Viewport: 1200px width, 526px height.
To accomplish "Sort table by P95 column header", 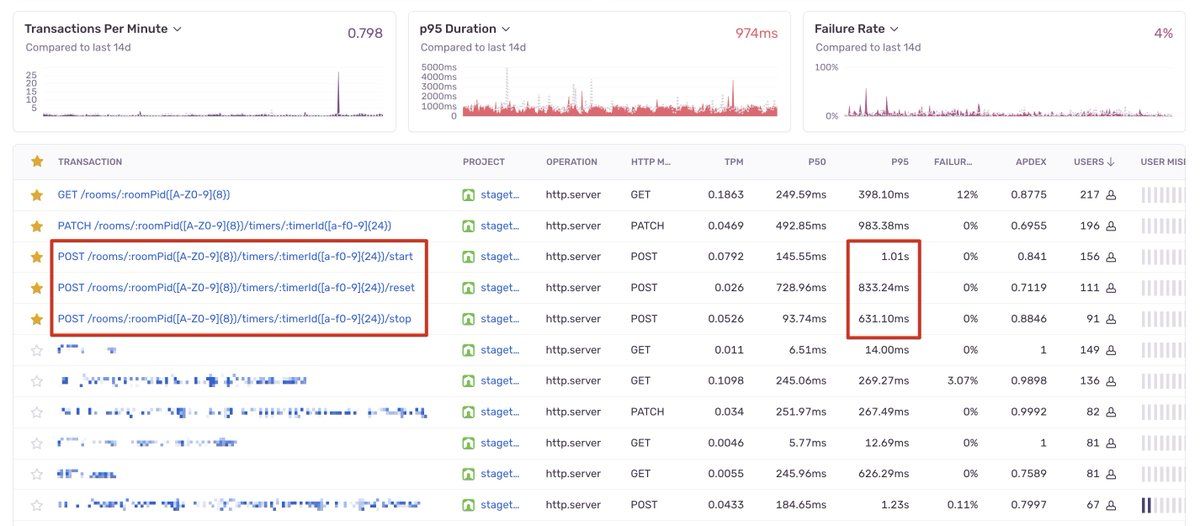I will pos(899,162).
